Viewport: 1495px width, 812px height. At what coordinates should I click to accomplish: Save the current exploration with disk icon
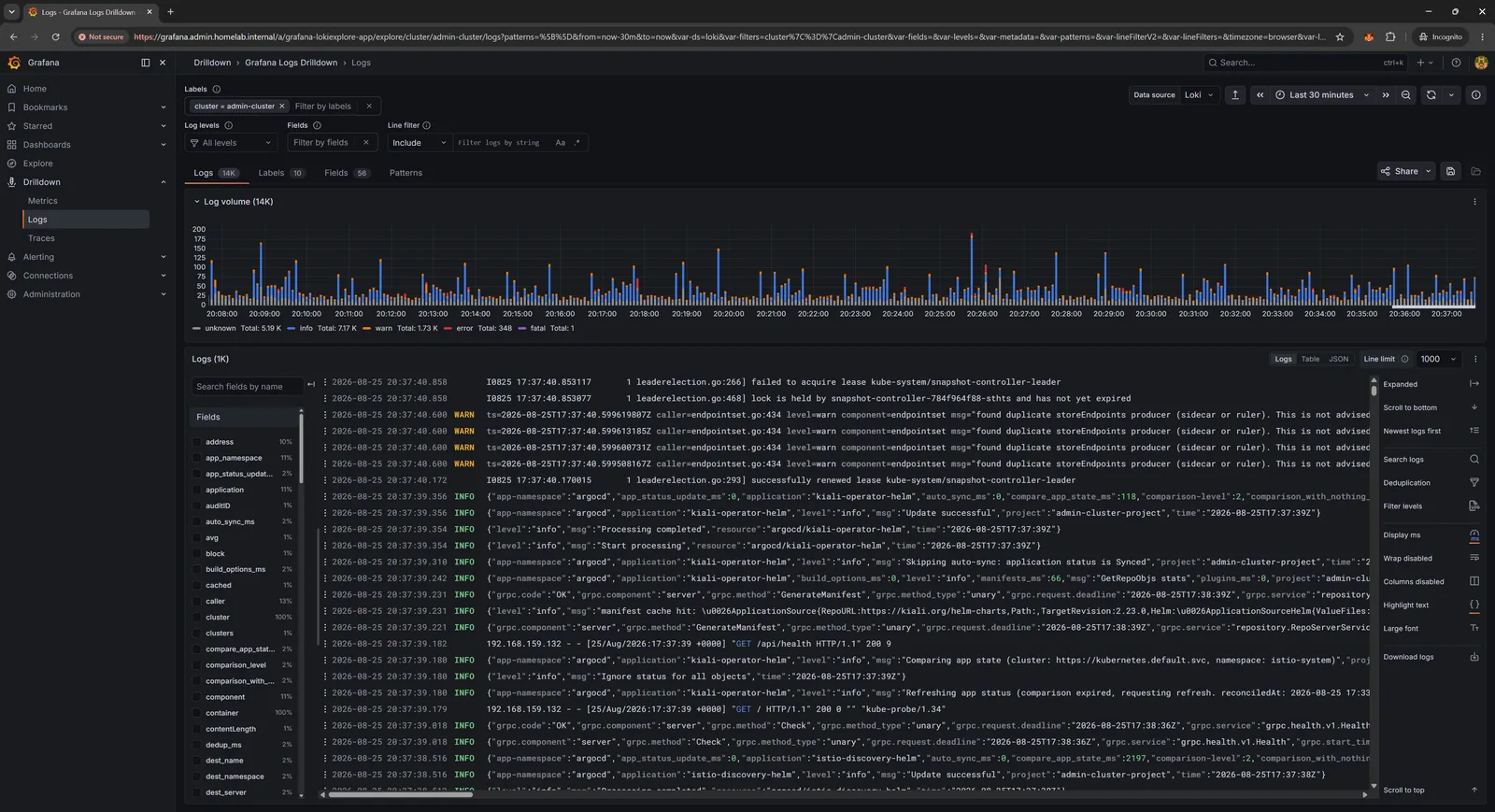click(x=1450, y=171)
